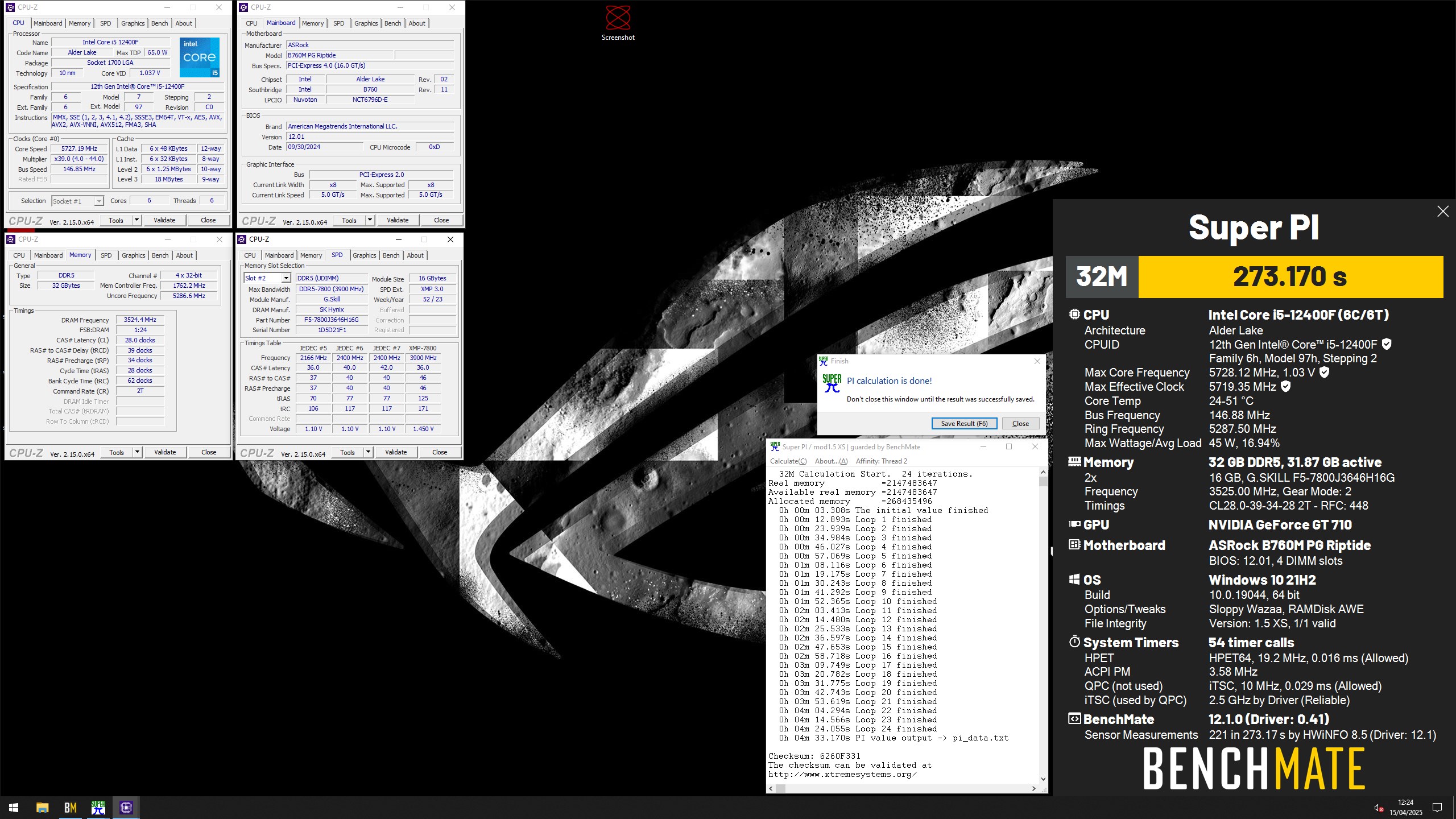Click the NVIDIA GeForce GT 710 entry

click(x=1280, y=525)
